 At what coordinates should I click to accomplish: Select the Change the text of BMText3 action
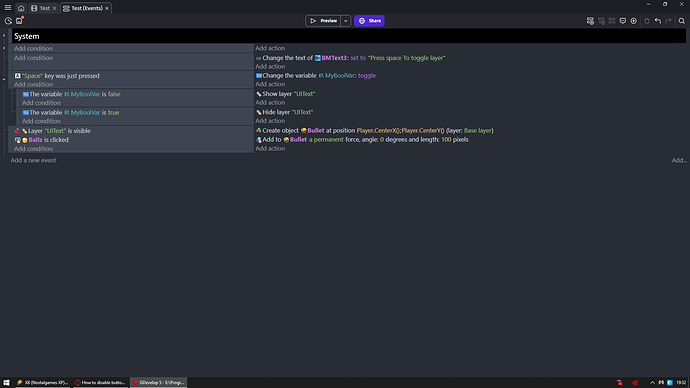point(350,58)
